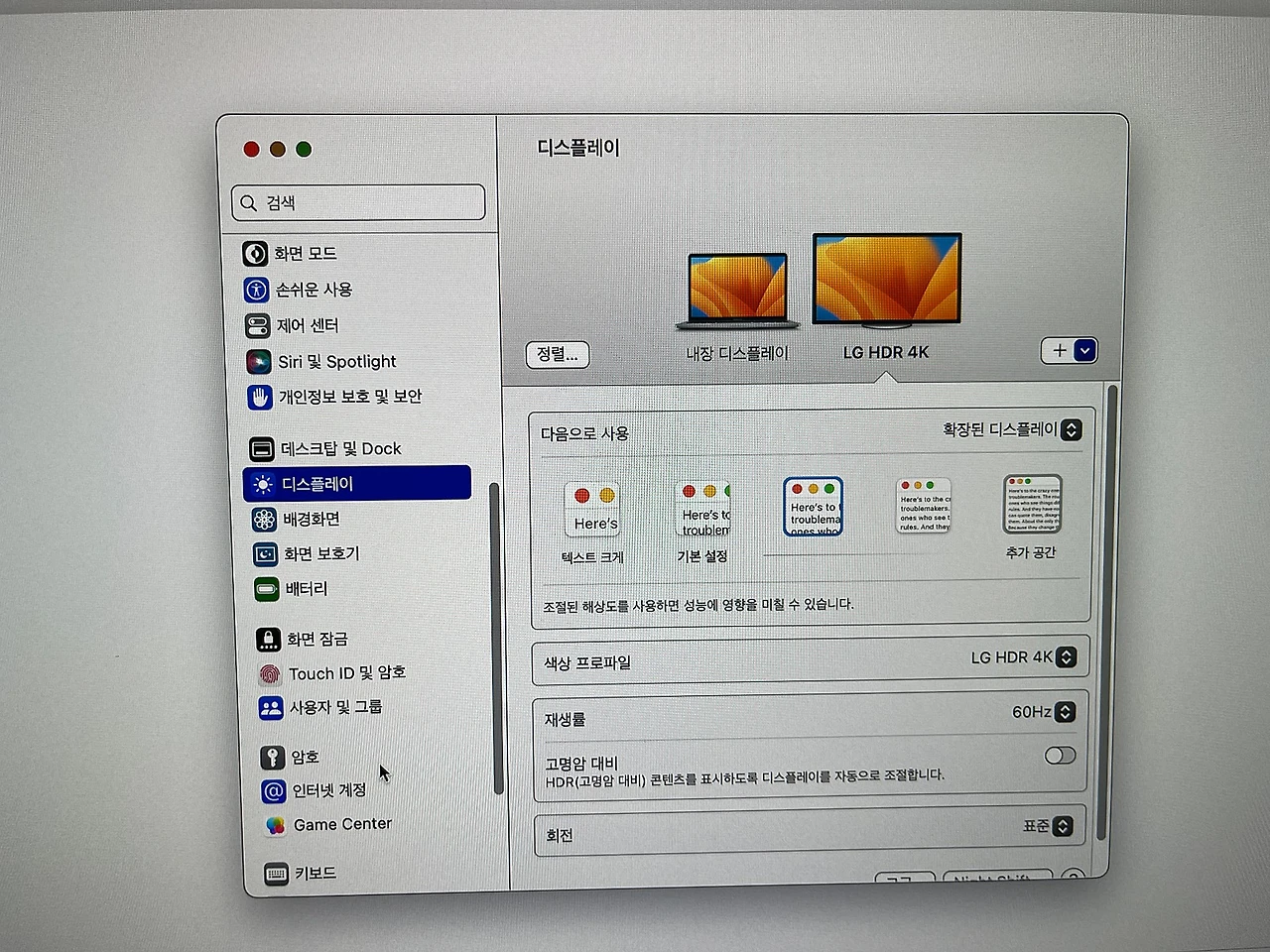Toggle the 고명암 대비 HDR switch
This screenshot has width=1270, height=952.
click(x=1060, y=756)
